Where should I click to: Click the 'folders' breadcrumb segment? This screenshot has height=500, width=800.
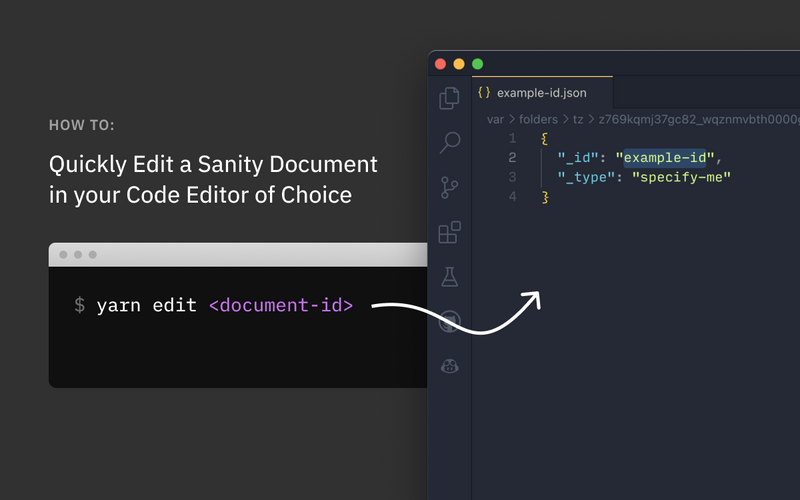tap(538, 119)
